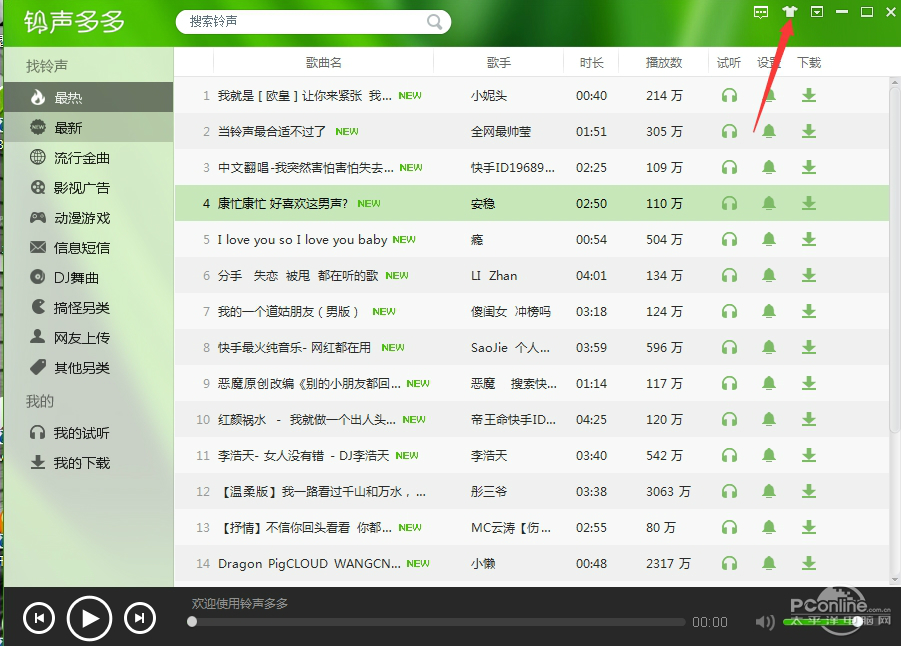Open 影视广告 category

click(88, 187)
